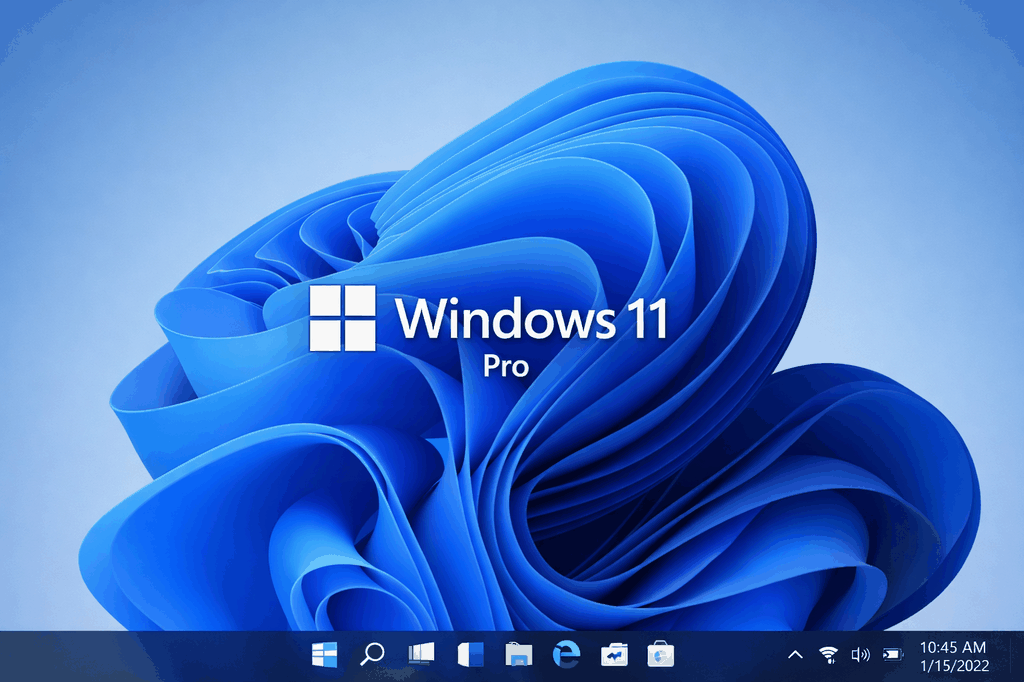Click empty taskbar space left of Start
1024x682 pixels.
point(150,656)
